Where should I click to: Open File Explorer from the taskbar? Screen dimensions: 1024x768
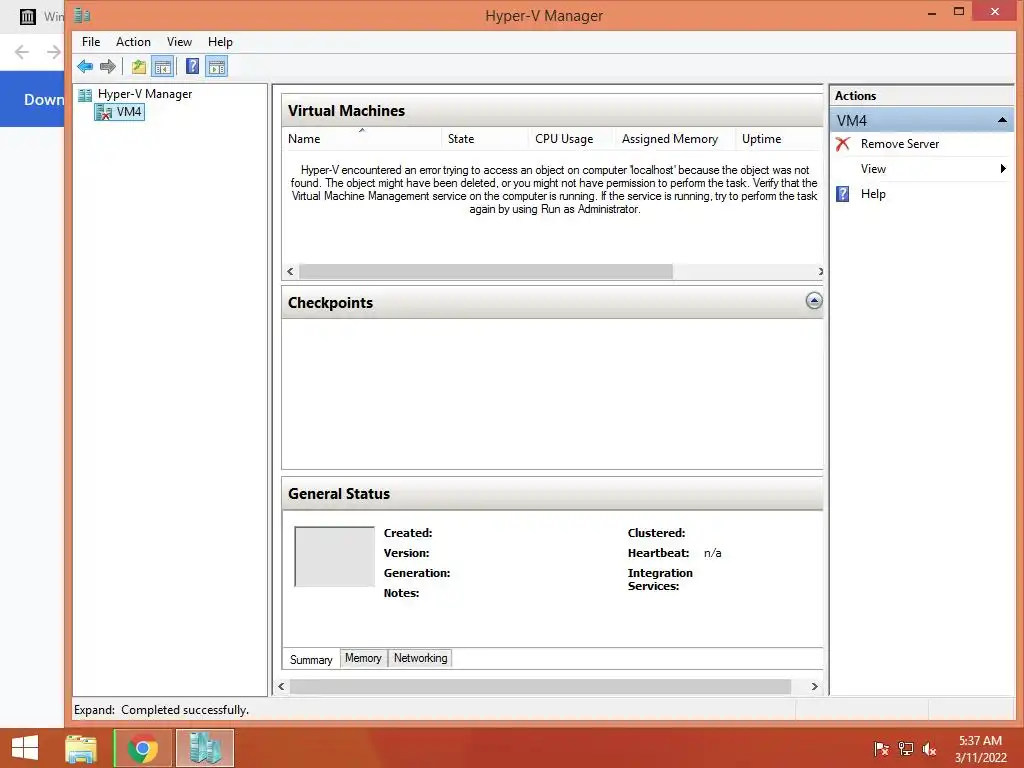[81, 748]
